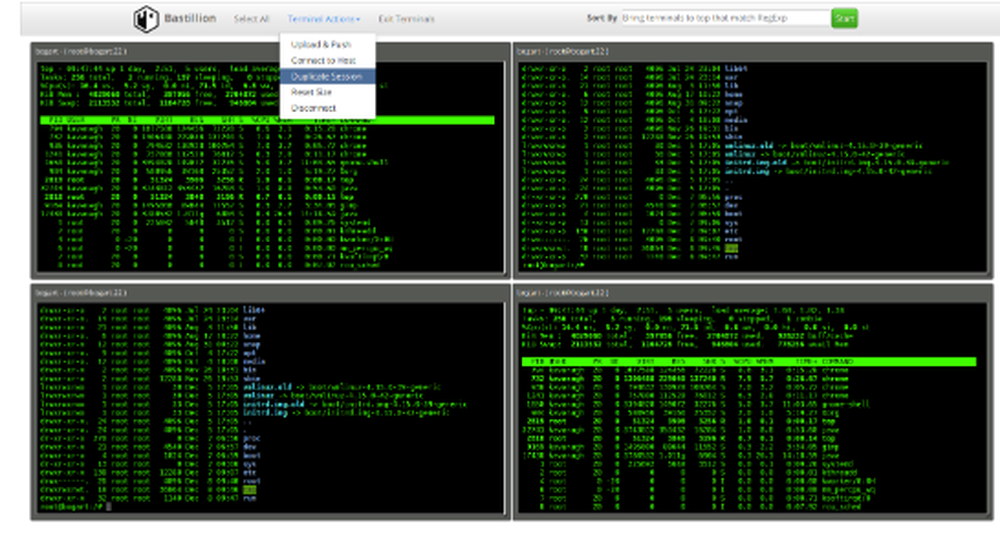The height and width of the screenshot is (542, 1000).
Task: Select Duplicate Session menu entry
Action: pyautogui.click(x=327, y=77)
